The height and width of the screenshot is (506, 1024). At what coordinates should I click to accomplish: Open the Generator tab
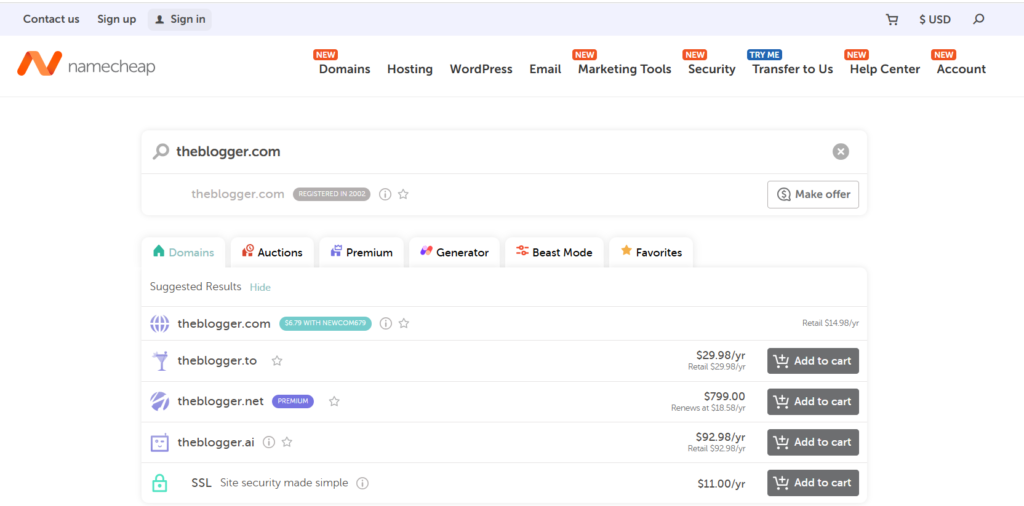click(x=454, y=252)
